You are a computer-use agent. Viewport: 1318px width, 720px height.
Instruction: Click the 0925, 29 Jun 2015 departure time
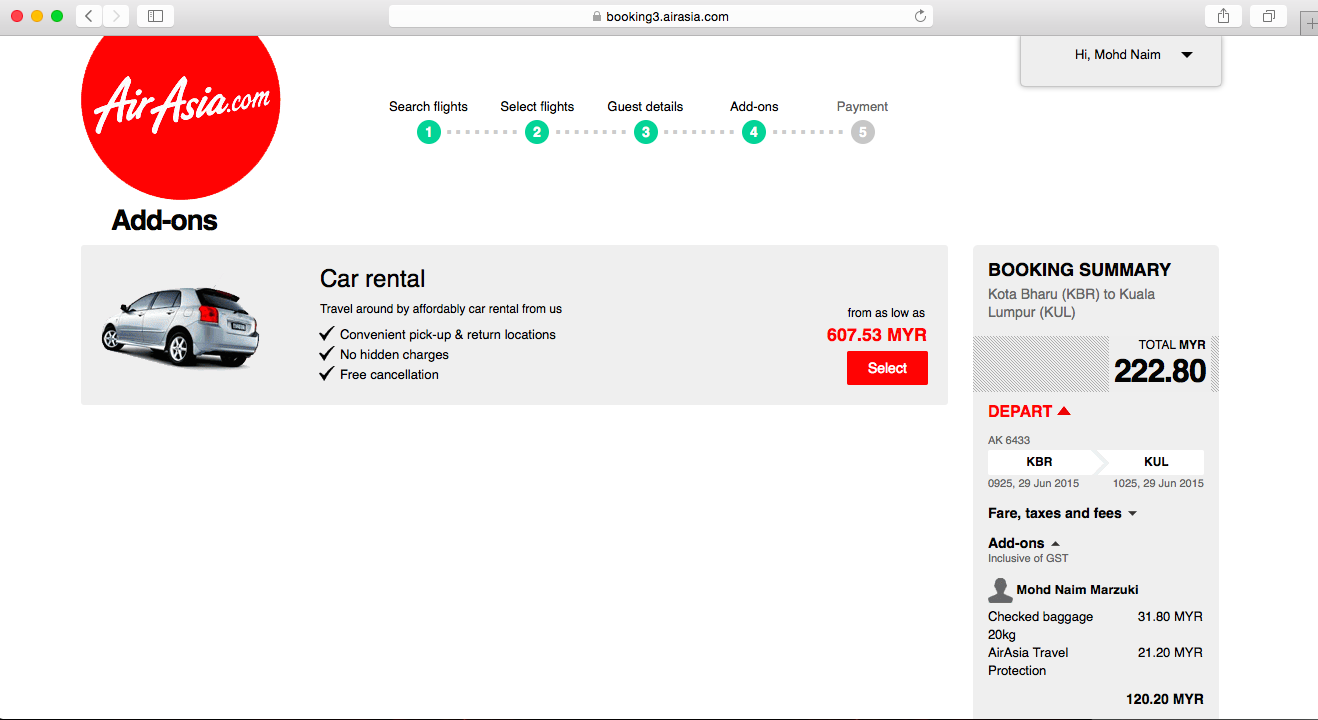[x=1034, y=483]
